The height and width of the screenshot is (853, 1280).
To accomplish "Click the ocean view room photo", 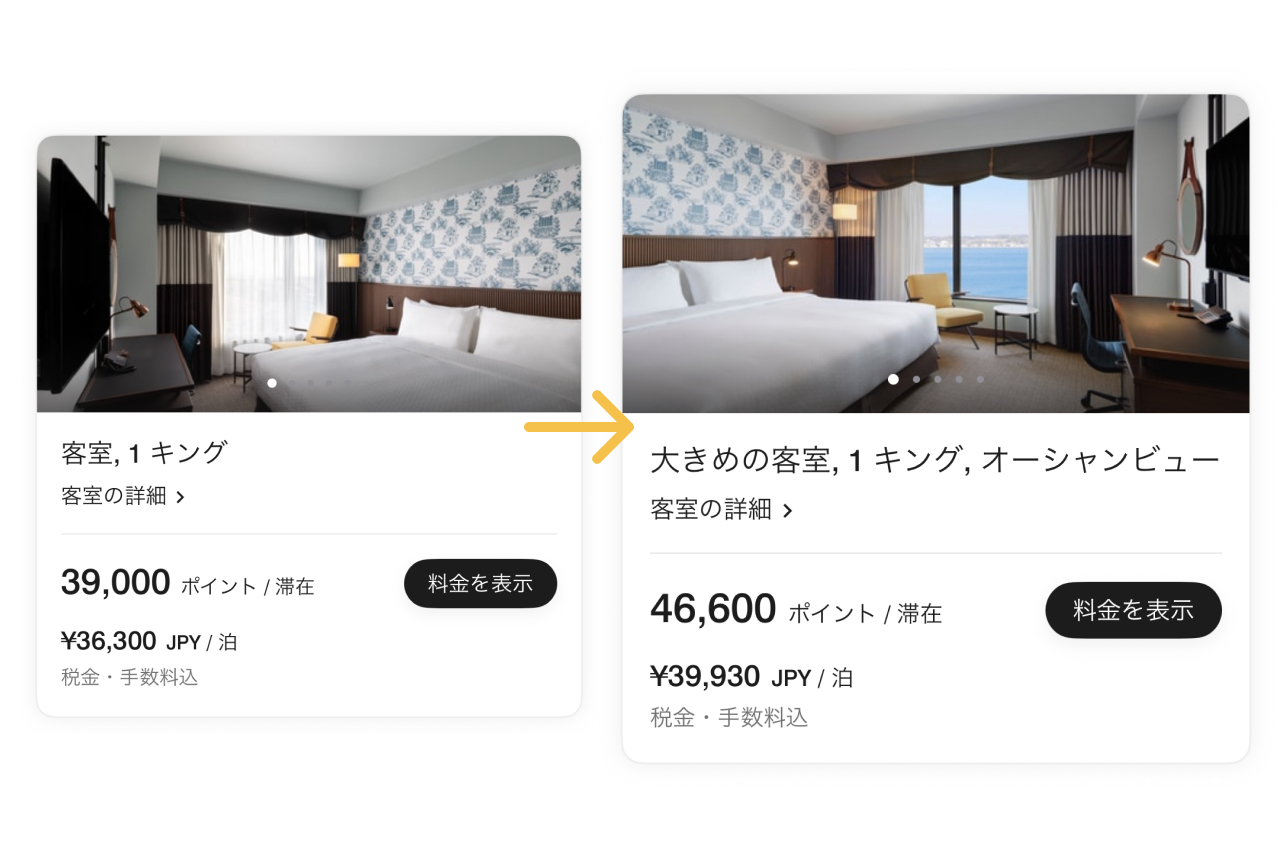I will coord(936,254).
